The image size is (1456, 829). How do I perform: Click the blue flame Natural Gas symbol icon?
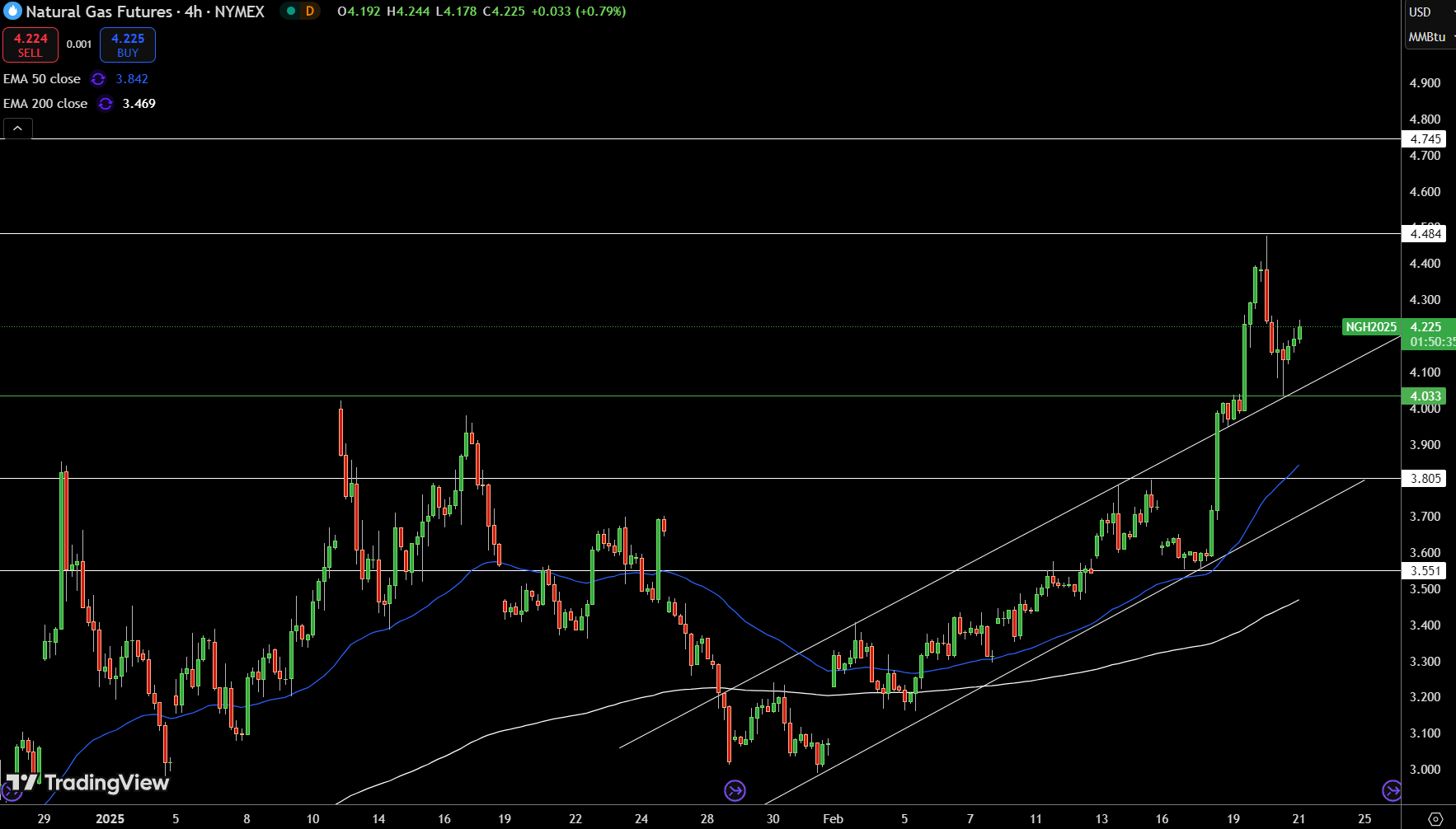pyautogui.click(x=12, y=12)
